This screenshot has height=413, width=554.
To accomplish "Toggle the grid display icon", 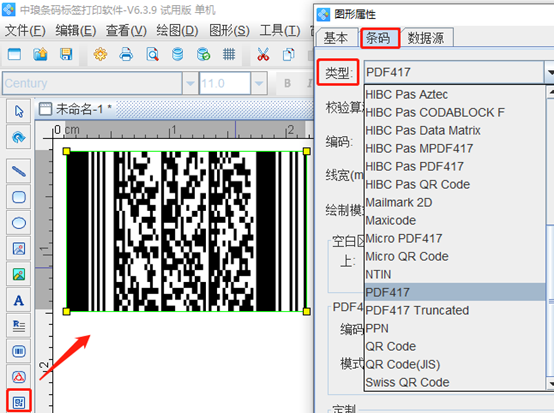I will 229,54.
